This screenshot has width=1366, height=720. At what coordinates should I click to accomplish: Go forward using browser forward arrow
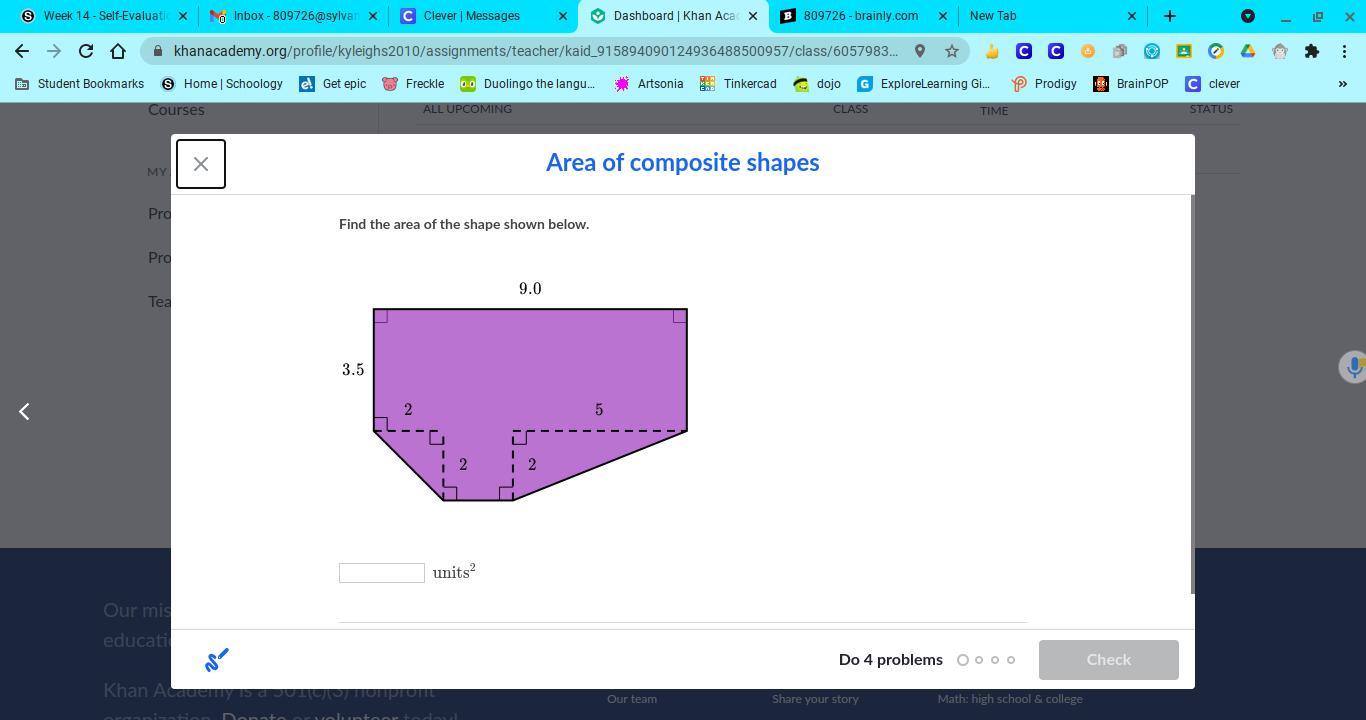tap(54, 51)
